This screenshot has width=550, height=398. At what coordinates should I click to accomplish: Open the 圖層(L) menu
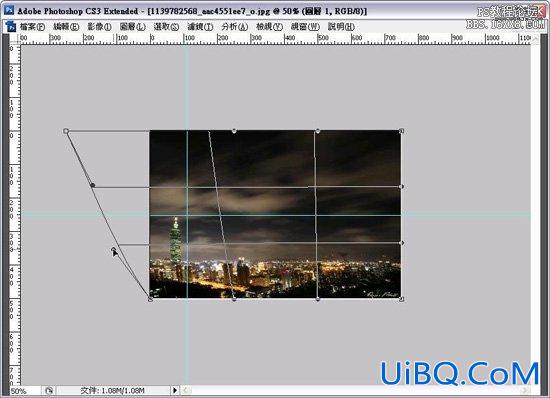pos(133,27)
